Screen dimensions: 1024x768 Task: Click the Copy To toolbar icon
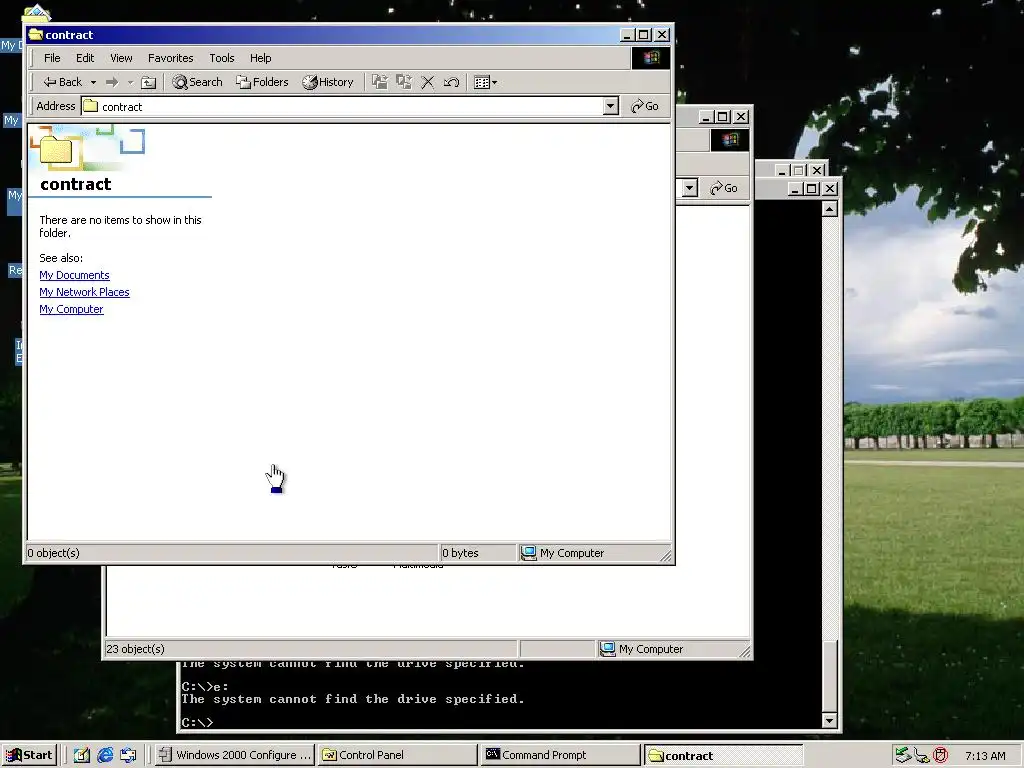point(404,82)
